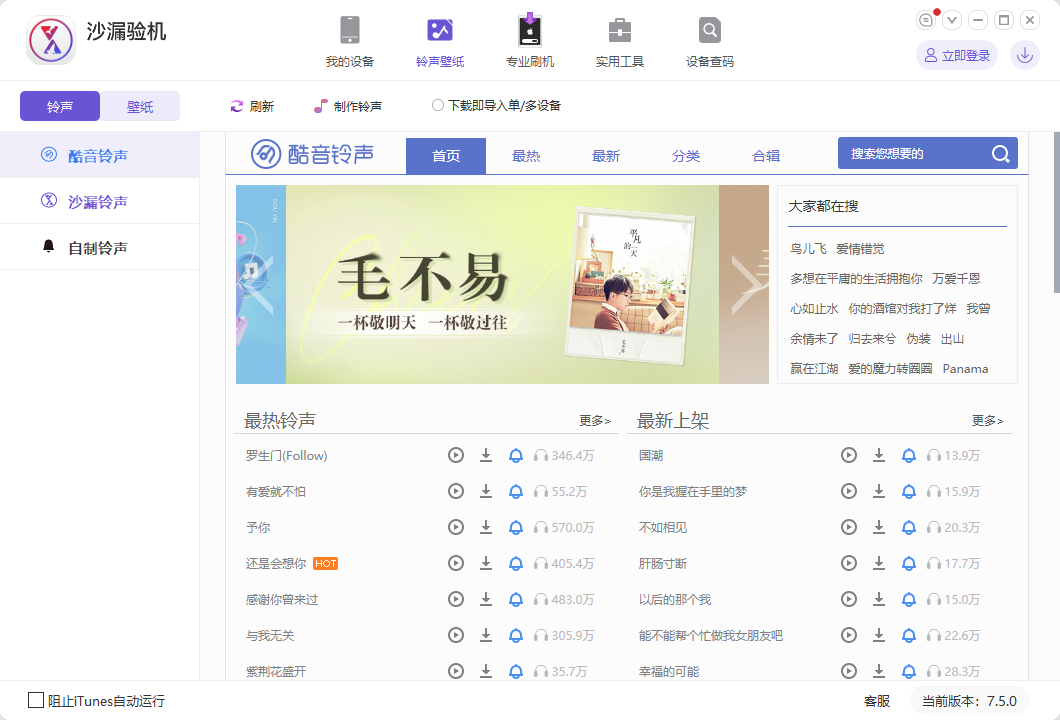1060x720 pixels.
Task: Play the 肝肠寸断 ringtone
Action: pyautogui.click(x=848, y=563)
